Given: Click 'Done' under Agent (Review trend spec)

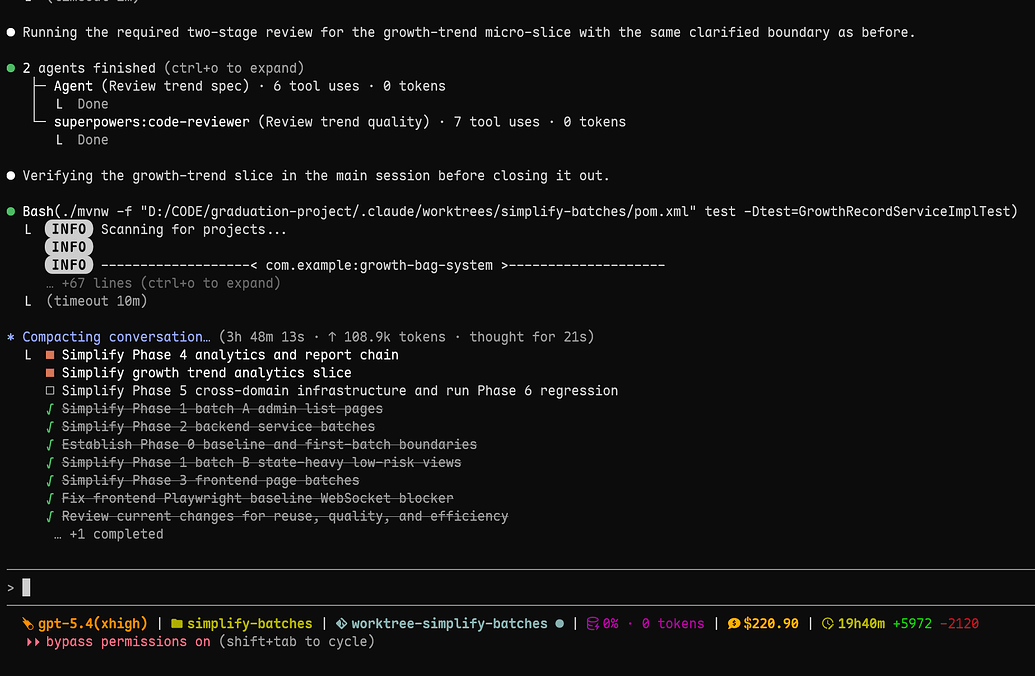Looking at the screenshot, I should click(92, 104).
